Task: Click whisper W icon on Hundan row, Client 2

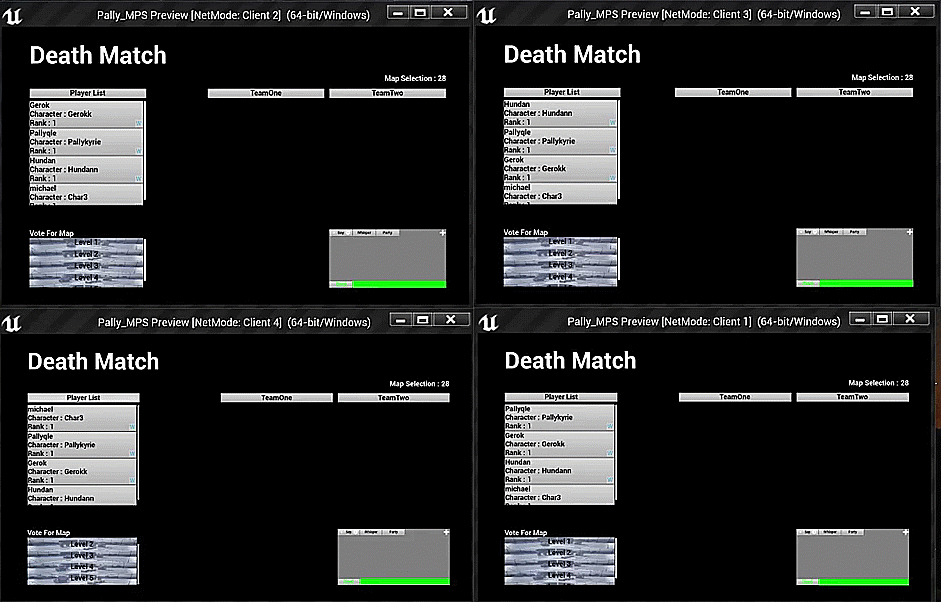Action: tap(139, 178)
